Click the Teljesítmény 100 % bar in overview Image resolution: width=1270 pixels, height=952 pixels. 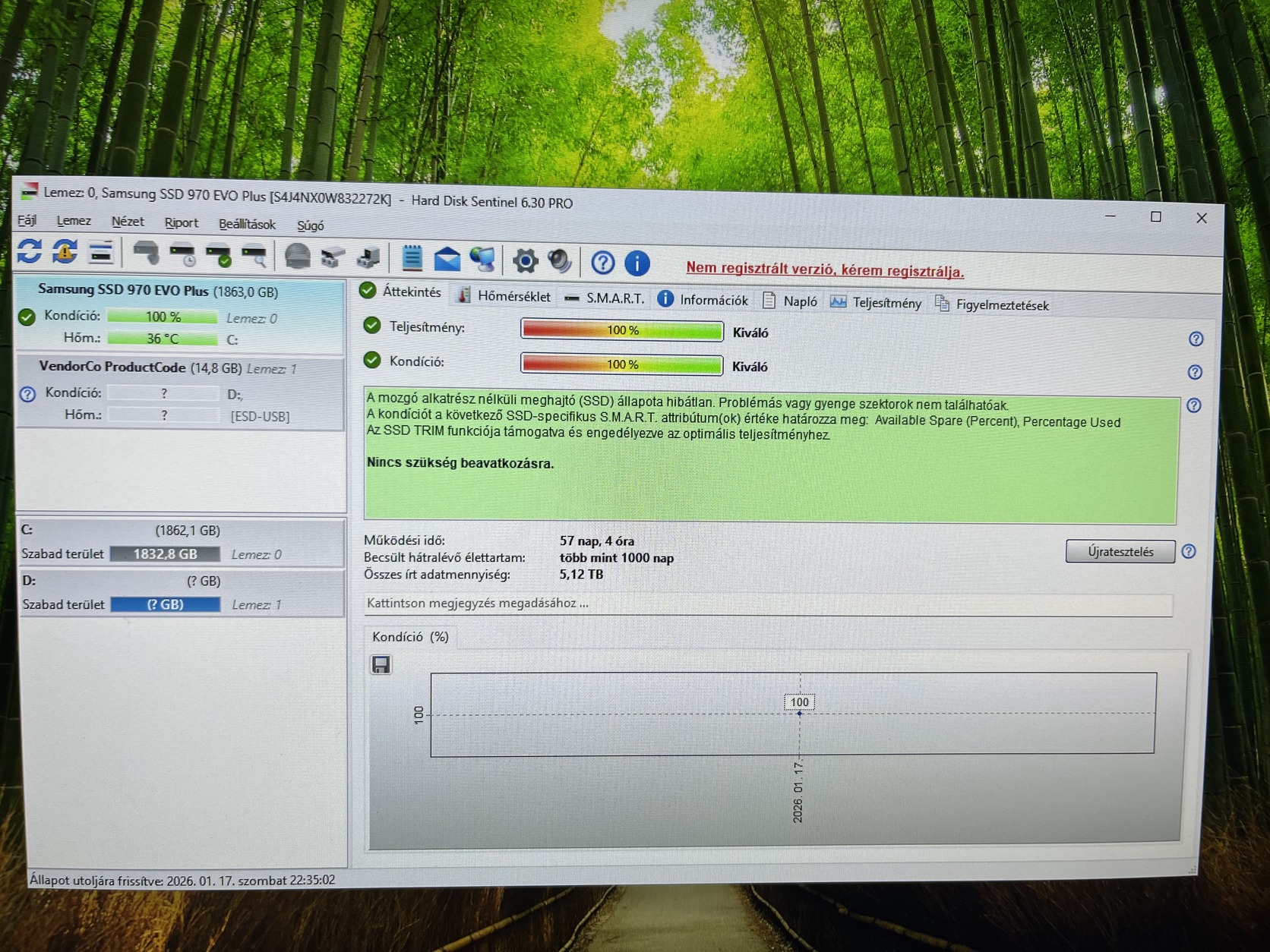click(x=622, y=330)
